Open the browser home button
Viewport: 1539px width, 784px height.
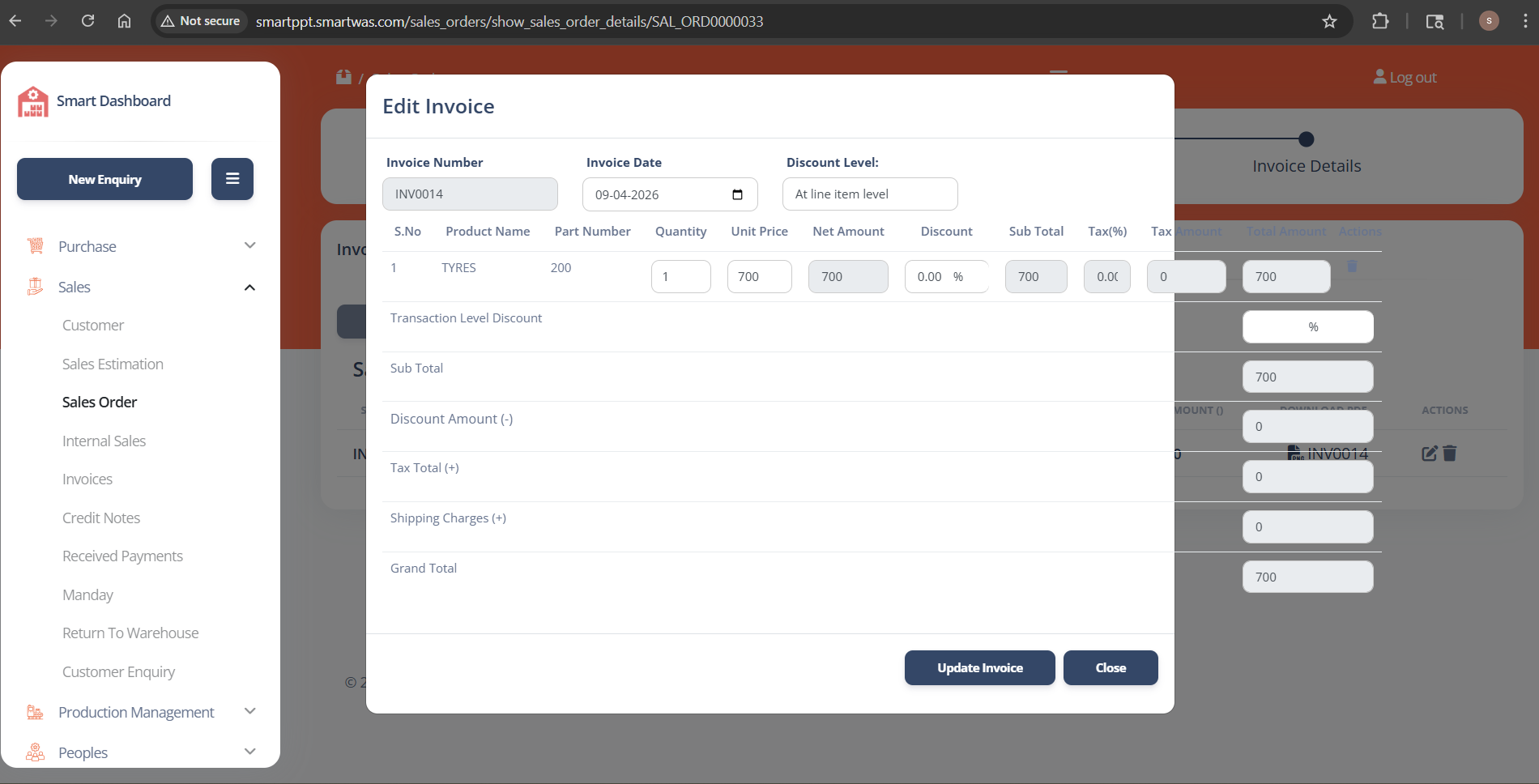point(124,21)
